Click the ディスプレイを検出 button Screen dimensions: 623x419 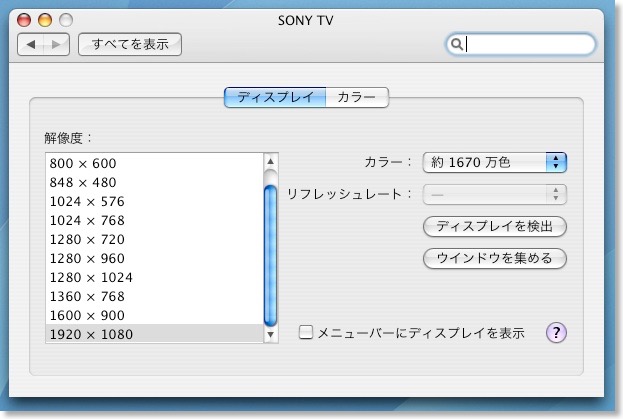click(x=495, y=226)
